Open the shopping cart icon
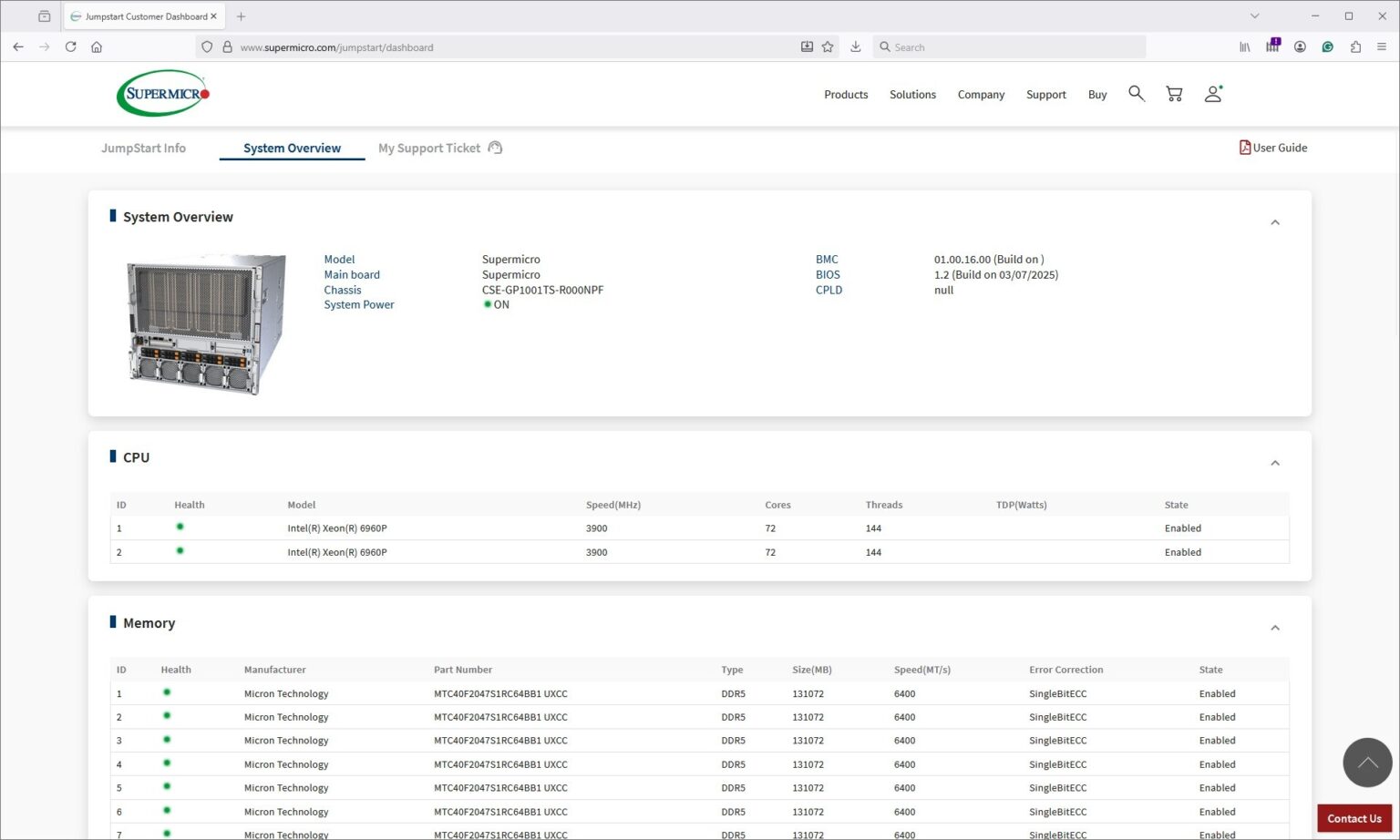Image resolution: width=1400 pixels, height=840 pixels. tap(1174, 94)
